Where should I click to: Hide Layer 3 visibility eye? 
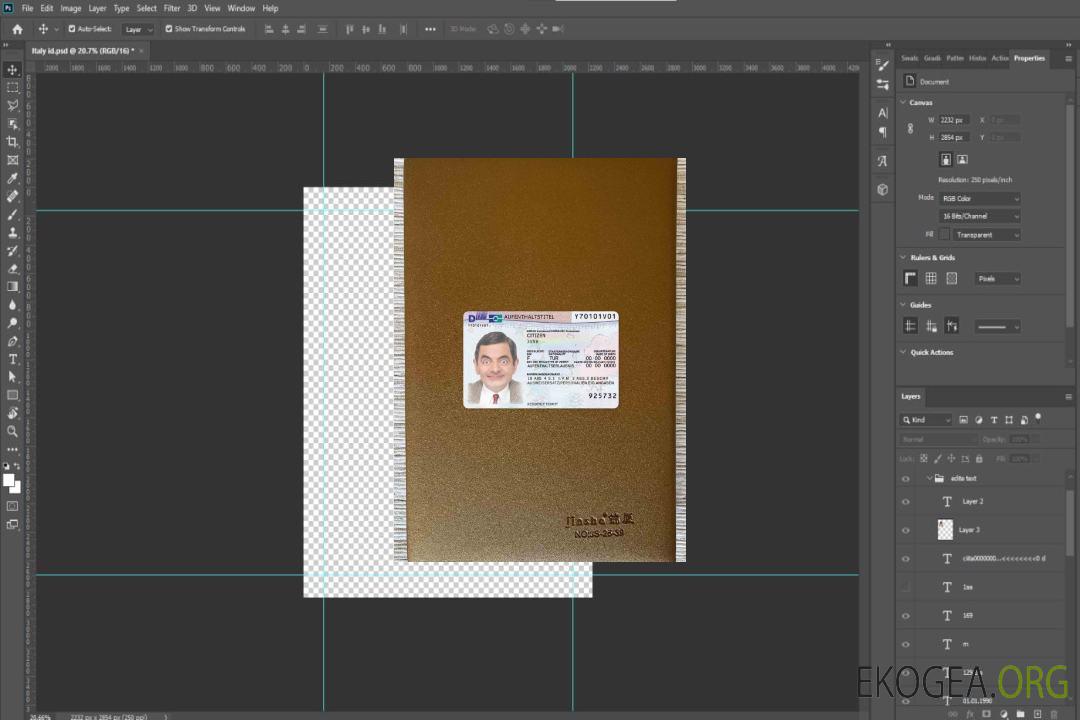(x=906, y=531)
